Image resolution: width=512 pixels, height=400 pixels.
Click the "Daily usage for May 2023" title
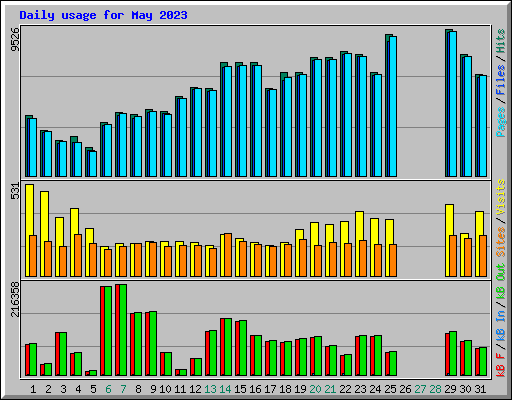[103, 15]
